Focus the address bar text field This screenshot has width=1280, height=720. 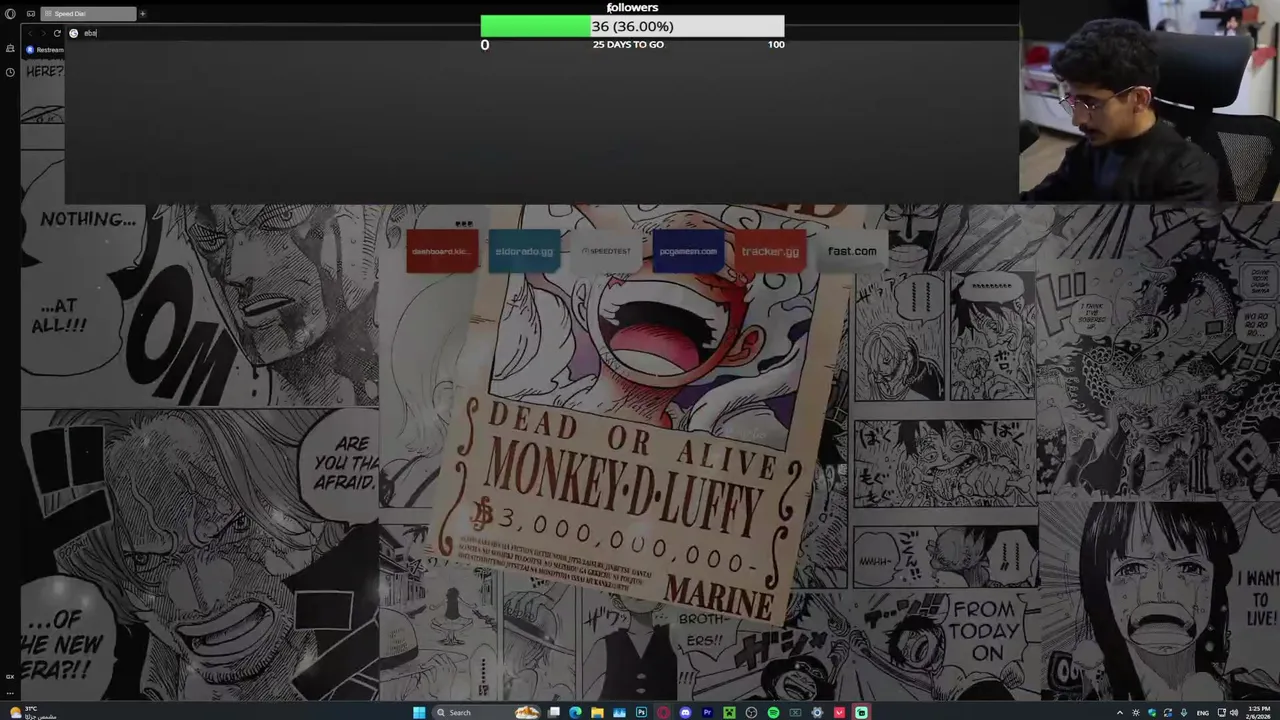point(540,33)
